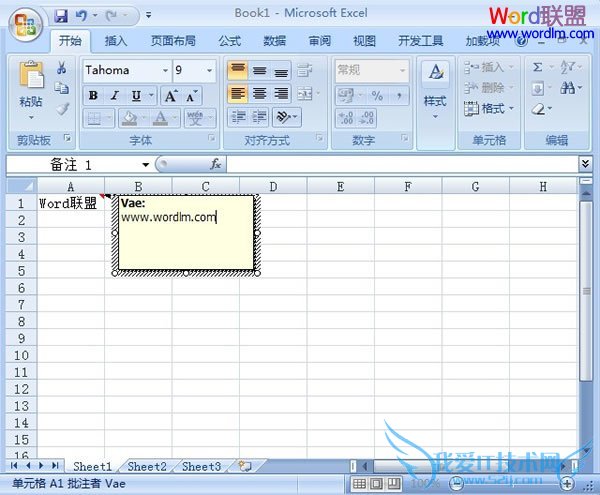The image size is (600, 495).
Task: Switch to Normal view in status bar
Action: (x=359, y=484)
